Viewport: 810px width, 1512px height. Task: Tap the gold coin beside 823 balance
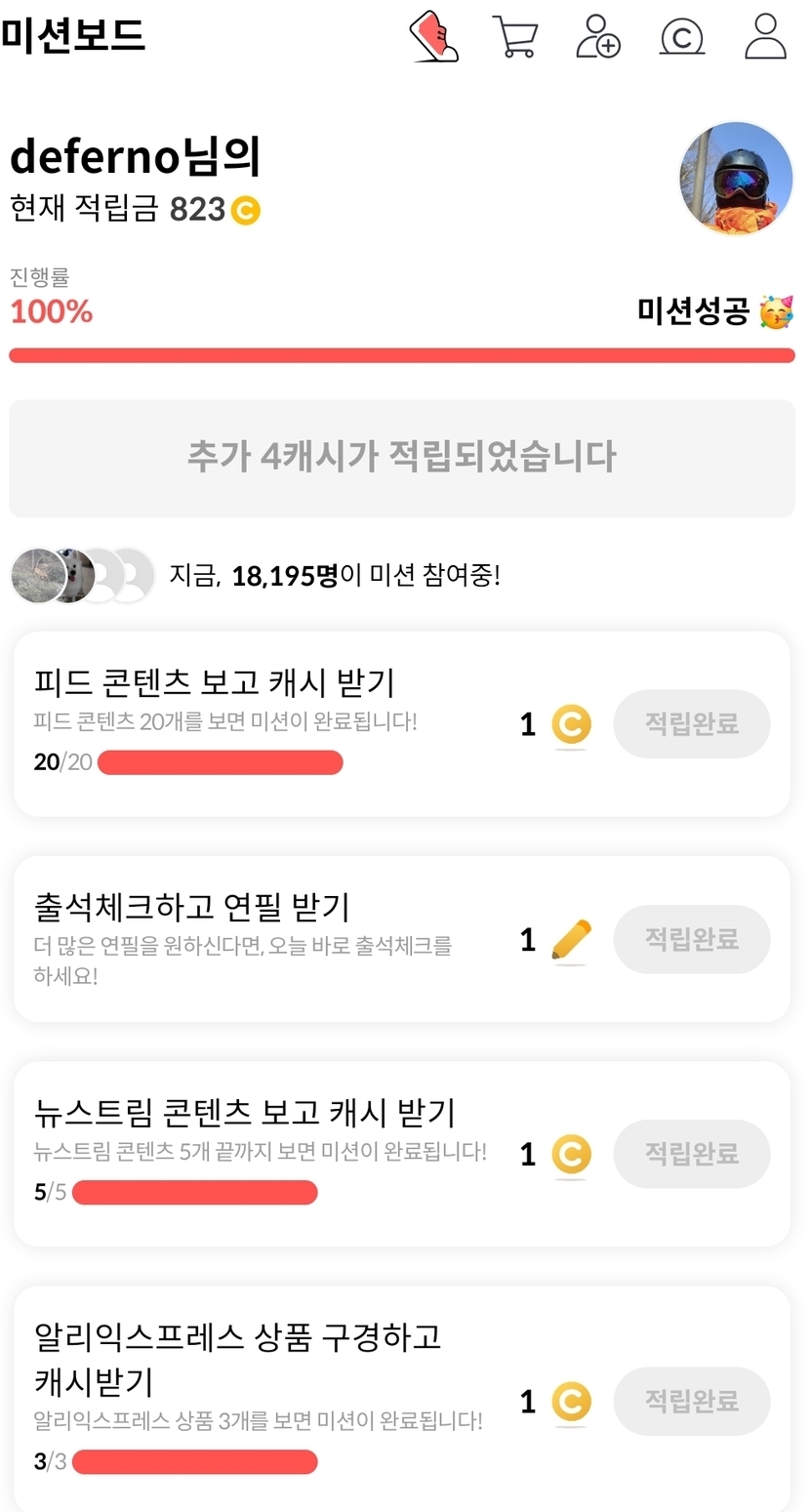click(x=246, y=210)
